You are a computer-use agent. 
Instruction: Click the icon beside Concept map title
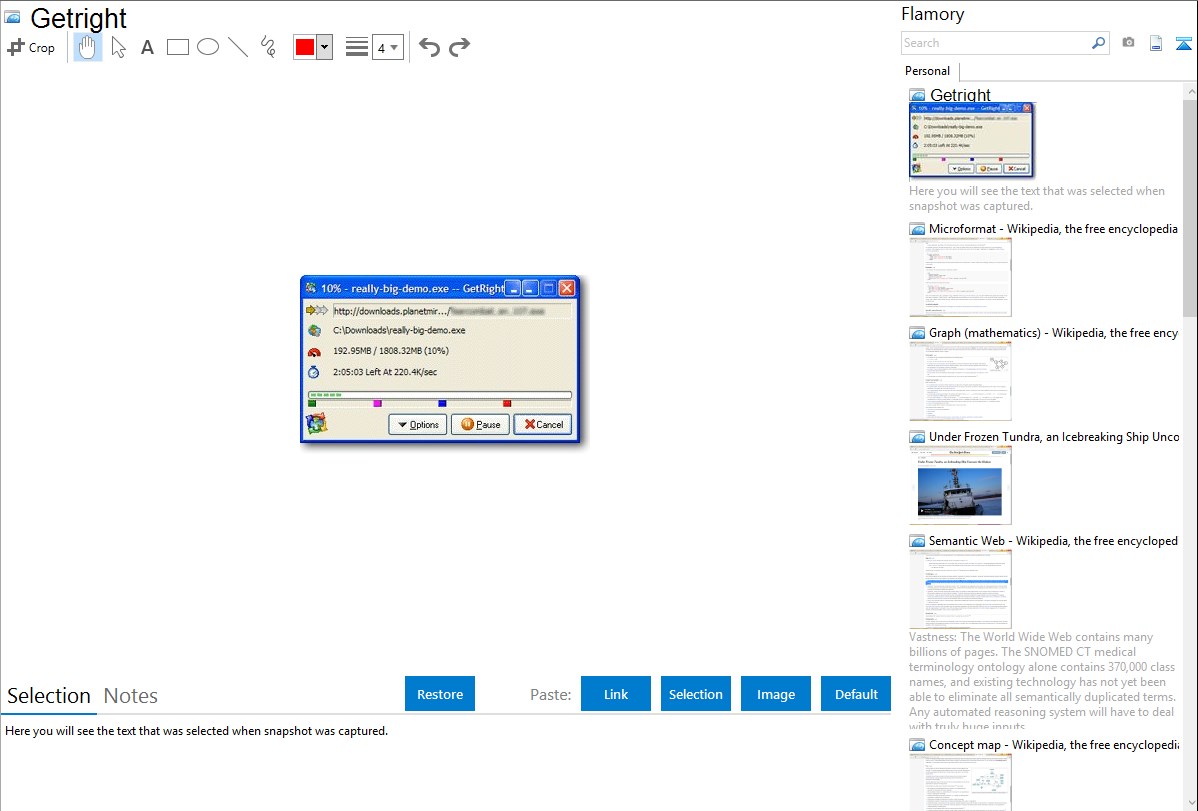pos(917,745)
